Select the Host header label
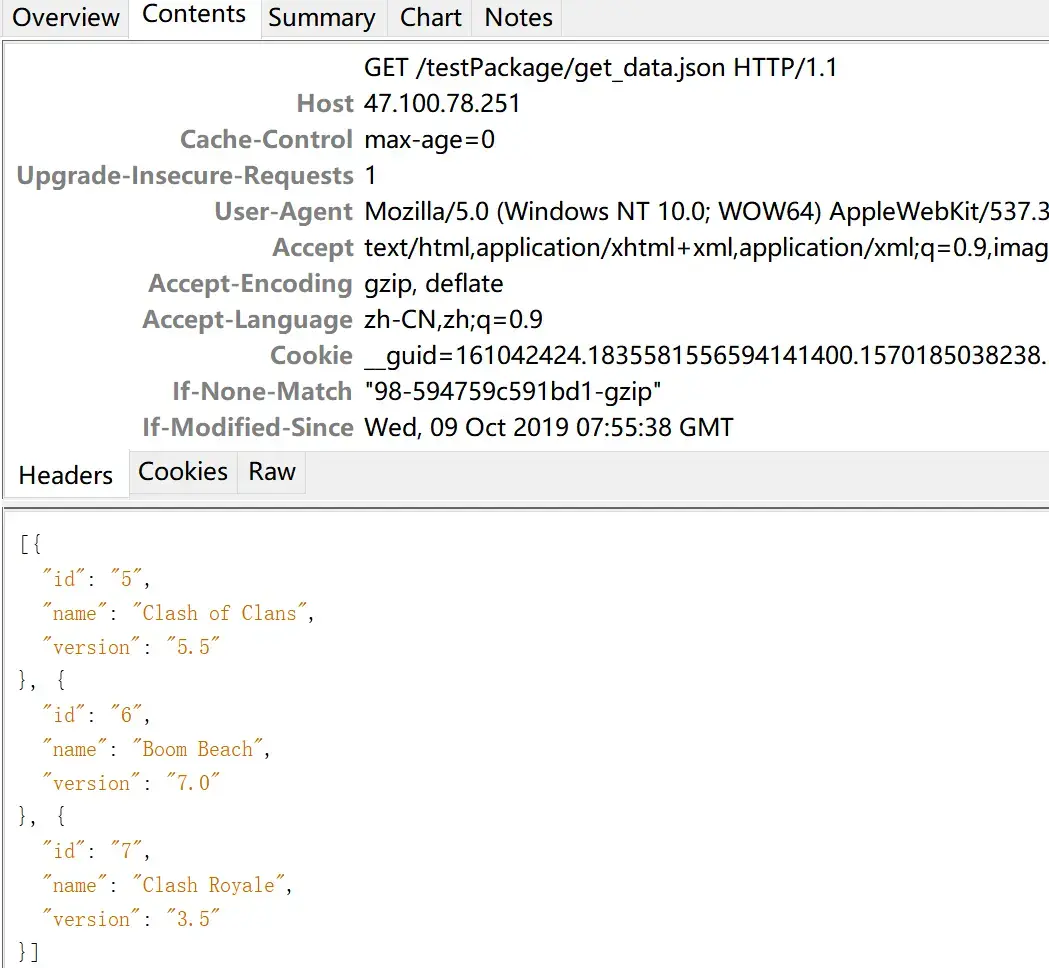This screenshot has width=1049, height=968. click(x=324, y=104)
